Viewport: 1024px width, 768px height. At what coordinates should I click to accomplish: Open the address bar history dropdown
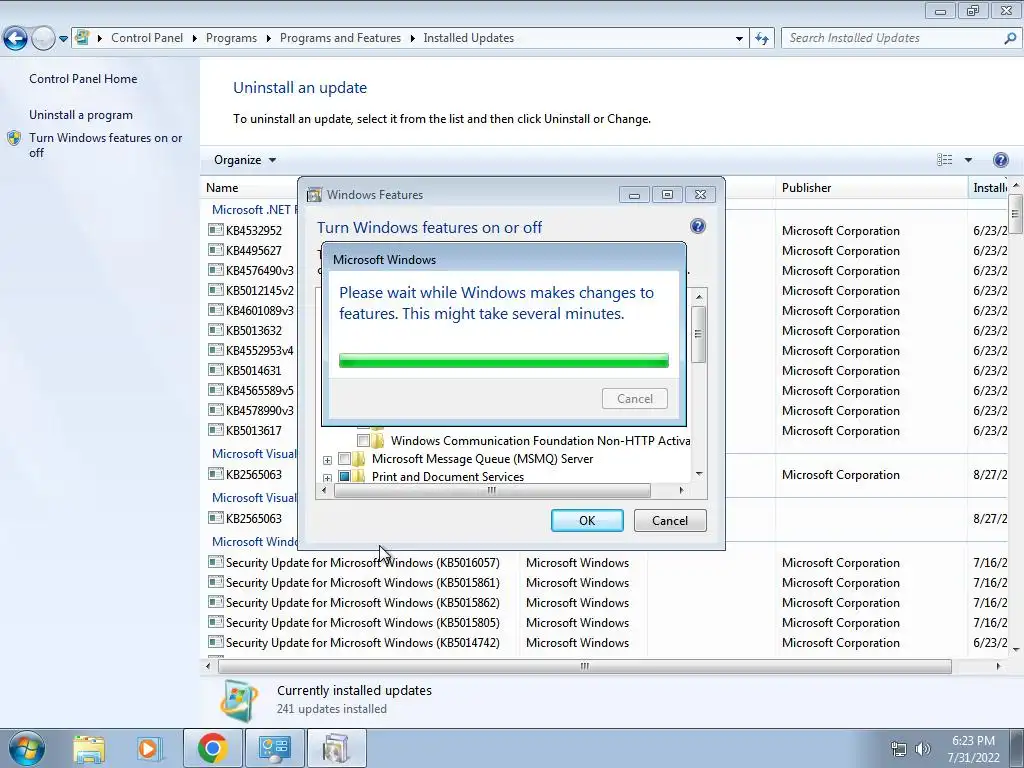(739, 39)
